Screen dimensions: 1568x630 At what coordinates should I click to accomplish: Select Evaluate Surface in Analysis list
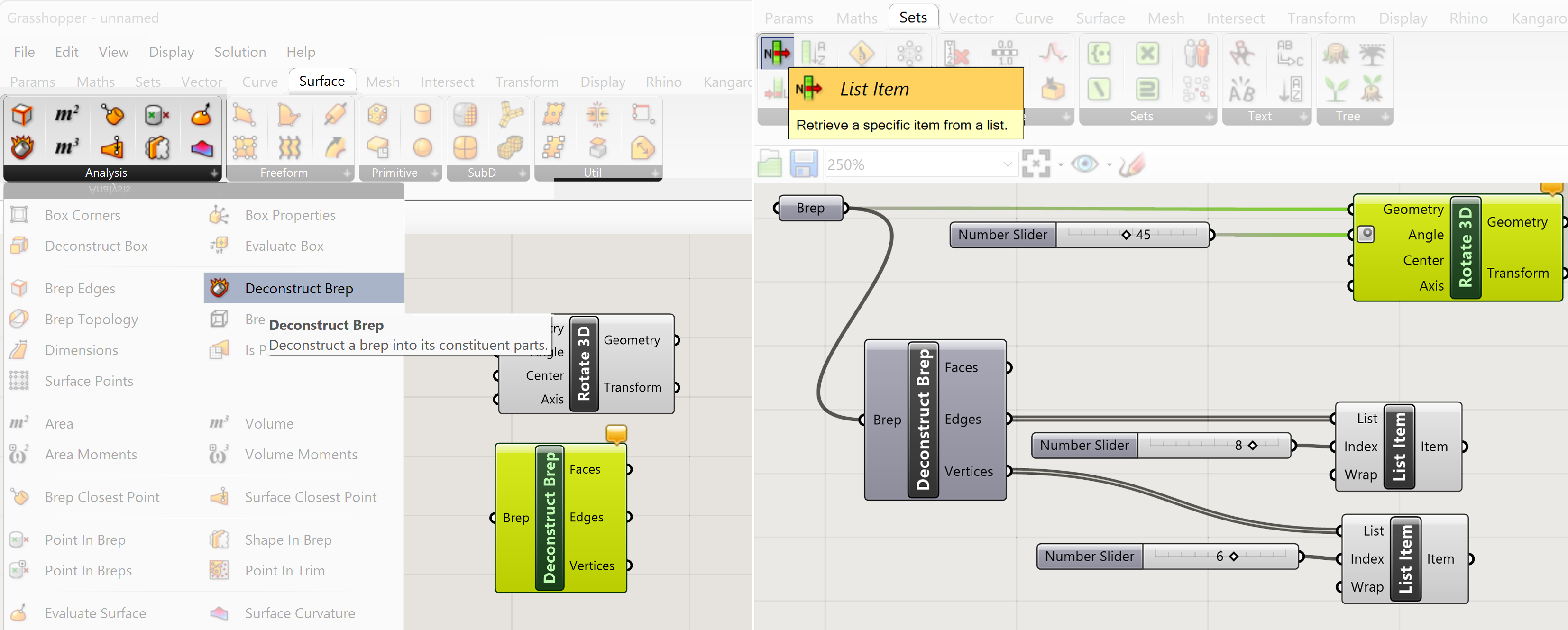click(95, 613)
